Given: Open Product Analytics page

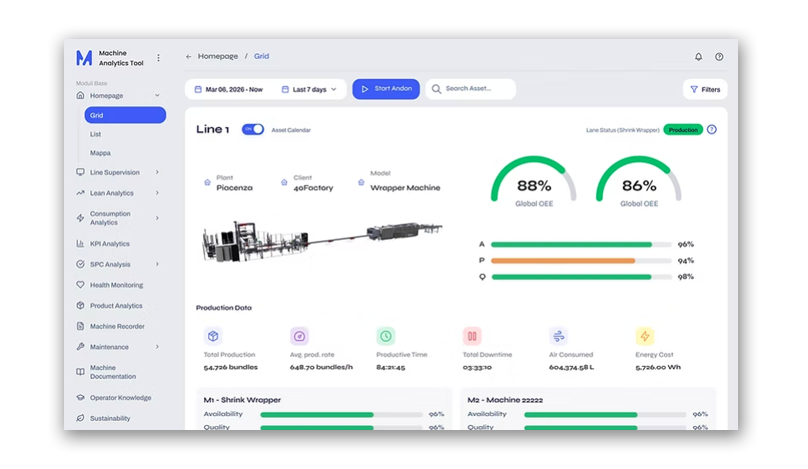Looking at the screenshot, I should (x=116, y=306).
